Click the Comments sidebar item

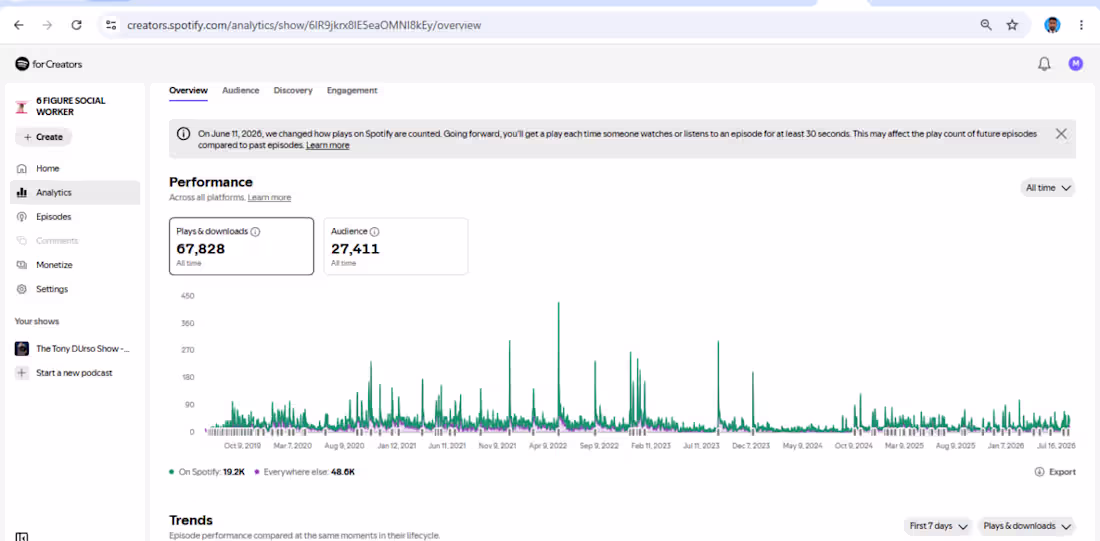coord(75,241)
